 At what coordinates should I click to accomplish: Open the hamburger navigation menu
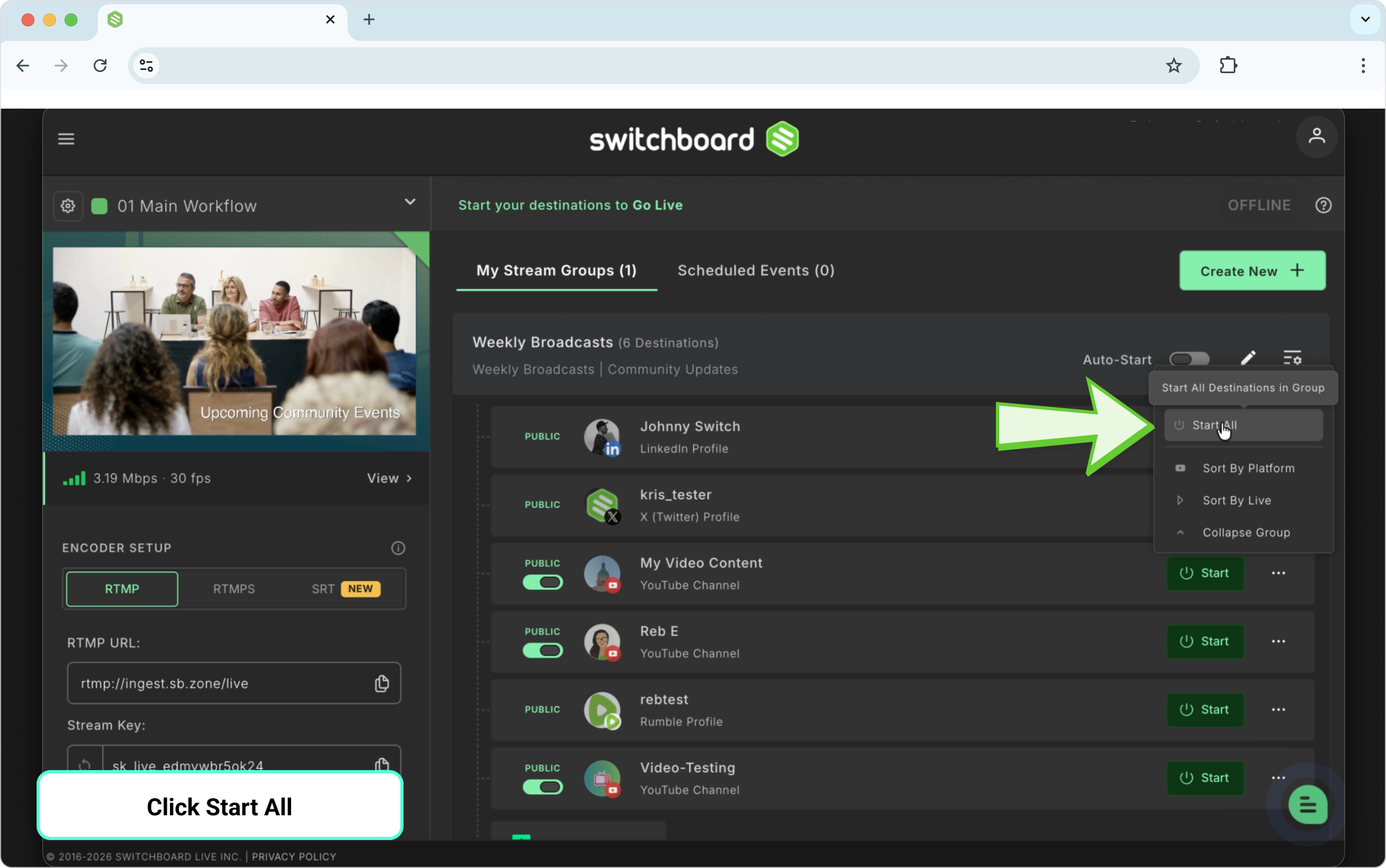(x=66, y=138)
